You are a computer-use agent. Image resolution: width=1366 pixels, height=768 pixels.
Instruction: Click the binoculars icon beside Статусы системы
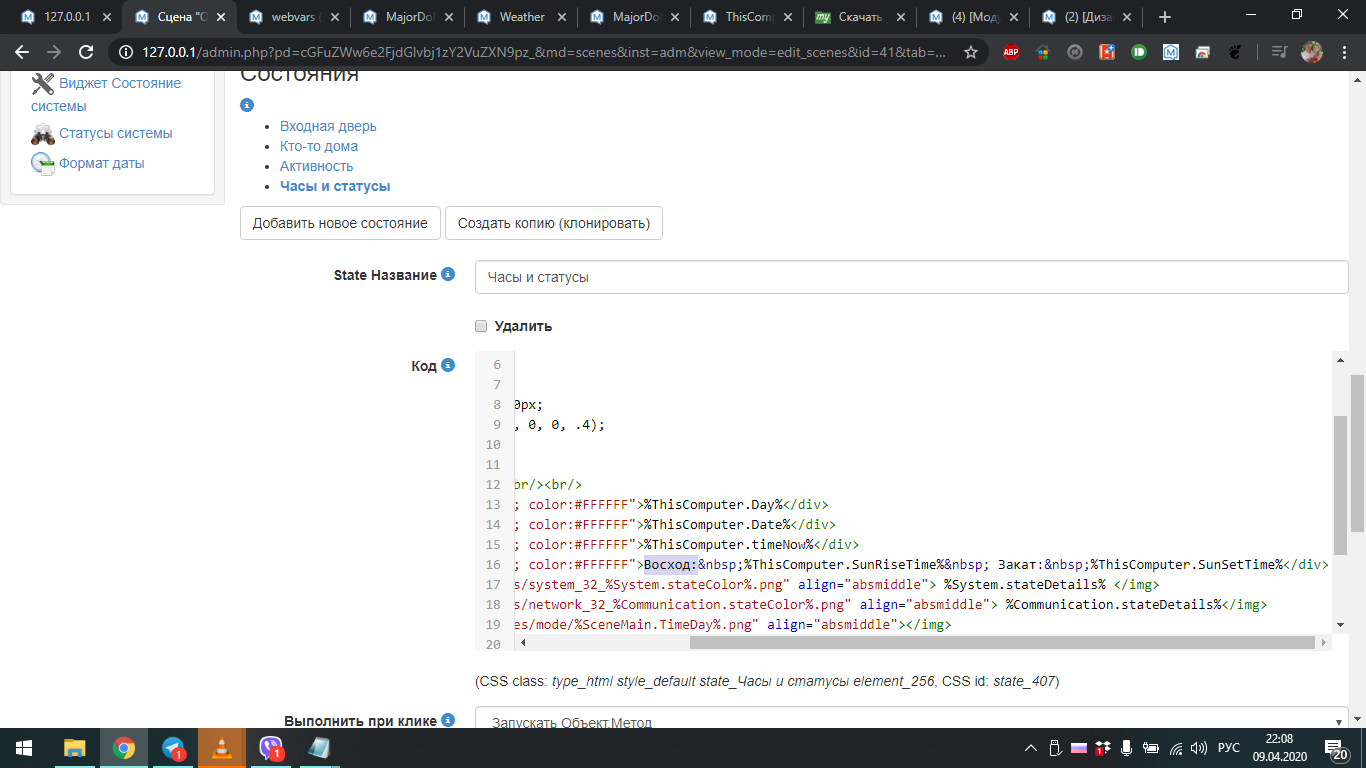click(x=43, y=134)
